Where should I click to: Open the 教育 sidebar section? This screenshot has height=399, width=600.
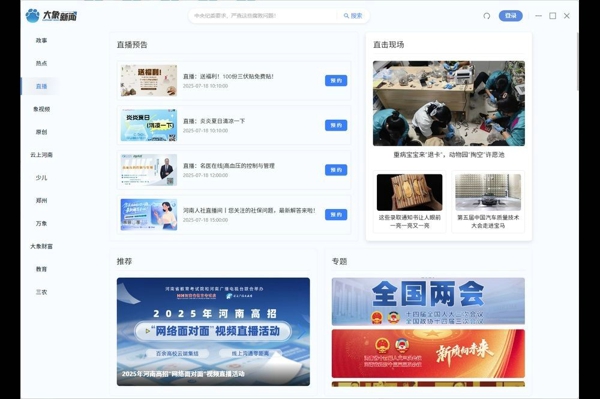tap(41, 269)
